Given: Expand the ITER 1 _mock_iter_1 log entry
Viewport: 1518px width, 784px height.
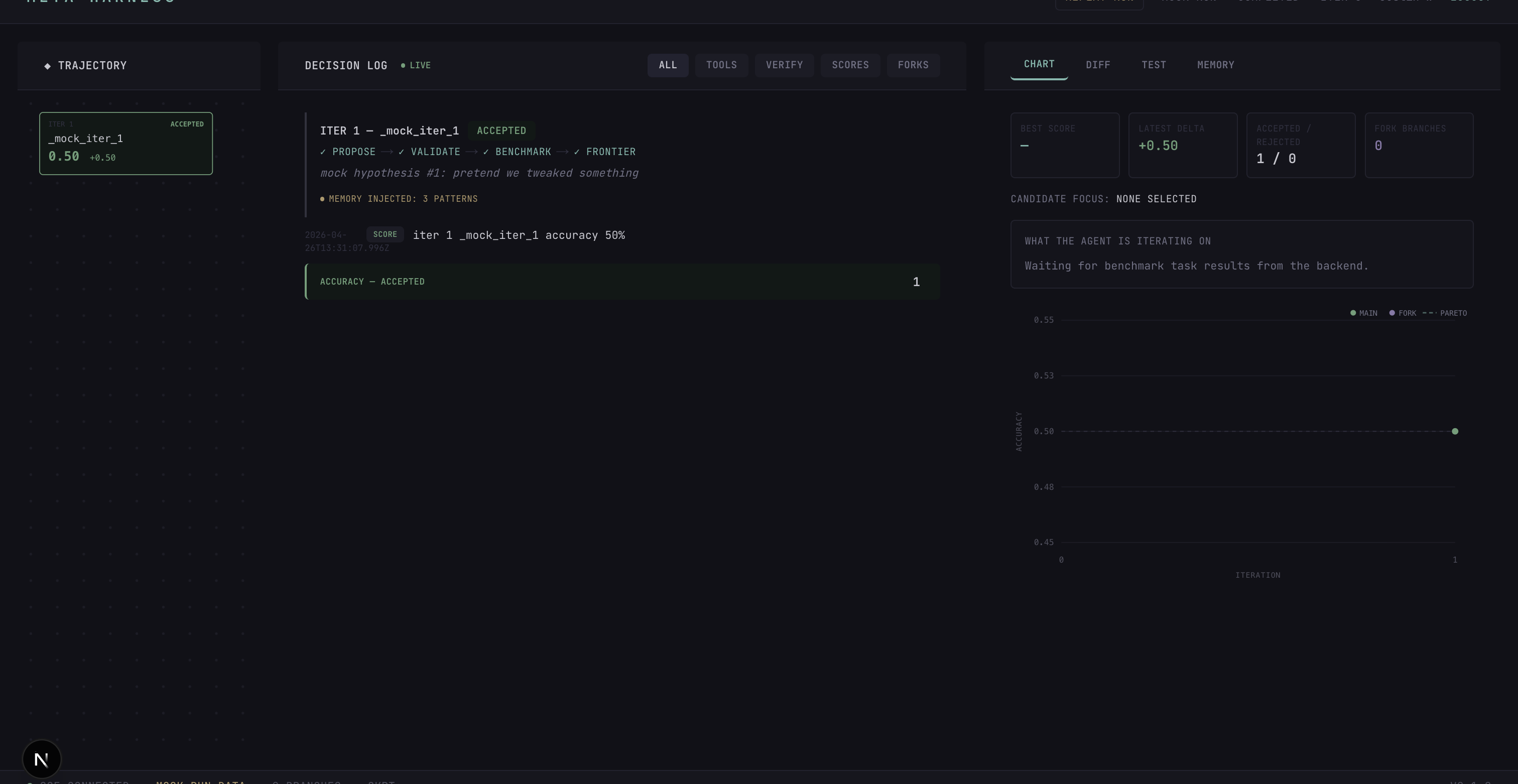Looking at the screenshot, I should tap(389, 131).
